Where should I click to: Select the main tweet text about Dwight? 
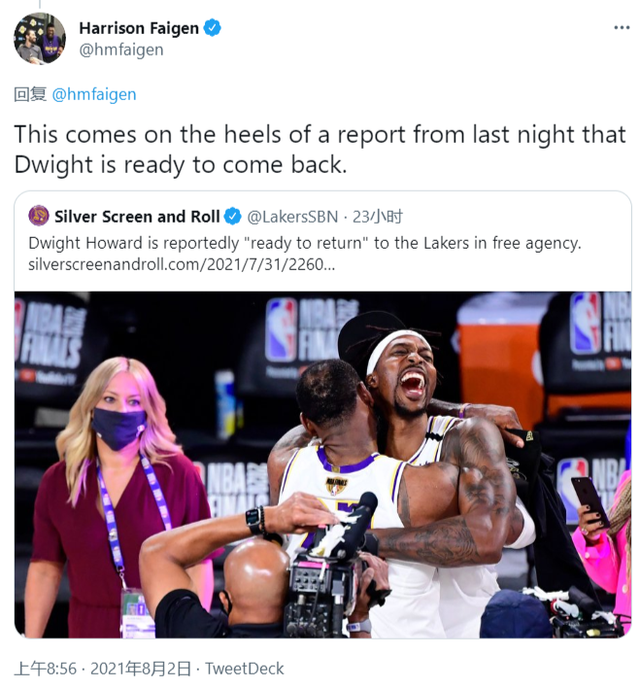(x=320, y=149)
